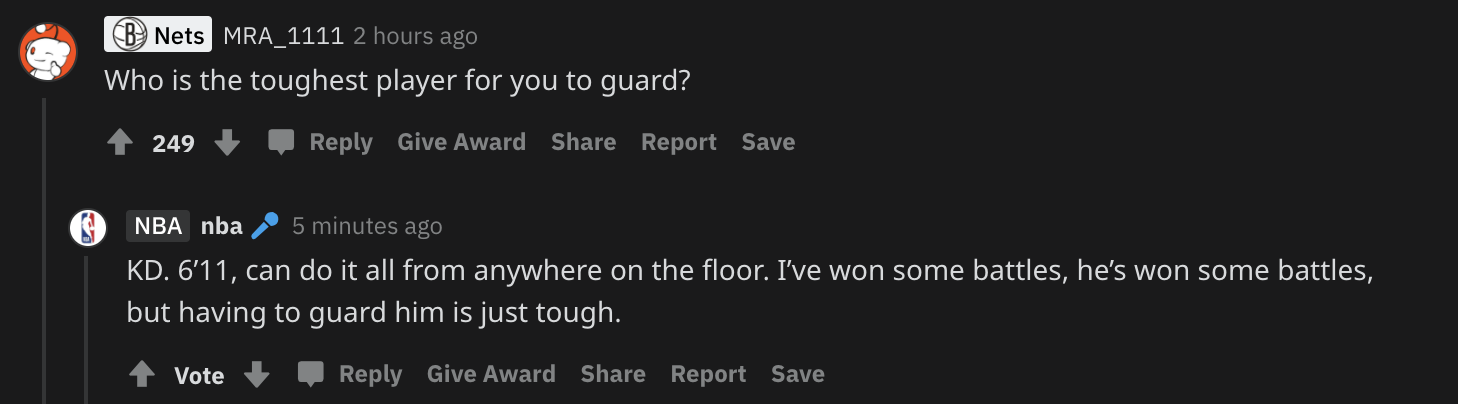Collapse the nba reply thread line
Image resolution: width=1458 pixels, height=404 pixels.
click(x=87, y=330)
